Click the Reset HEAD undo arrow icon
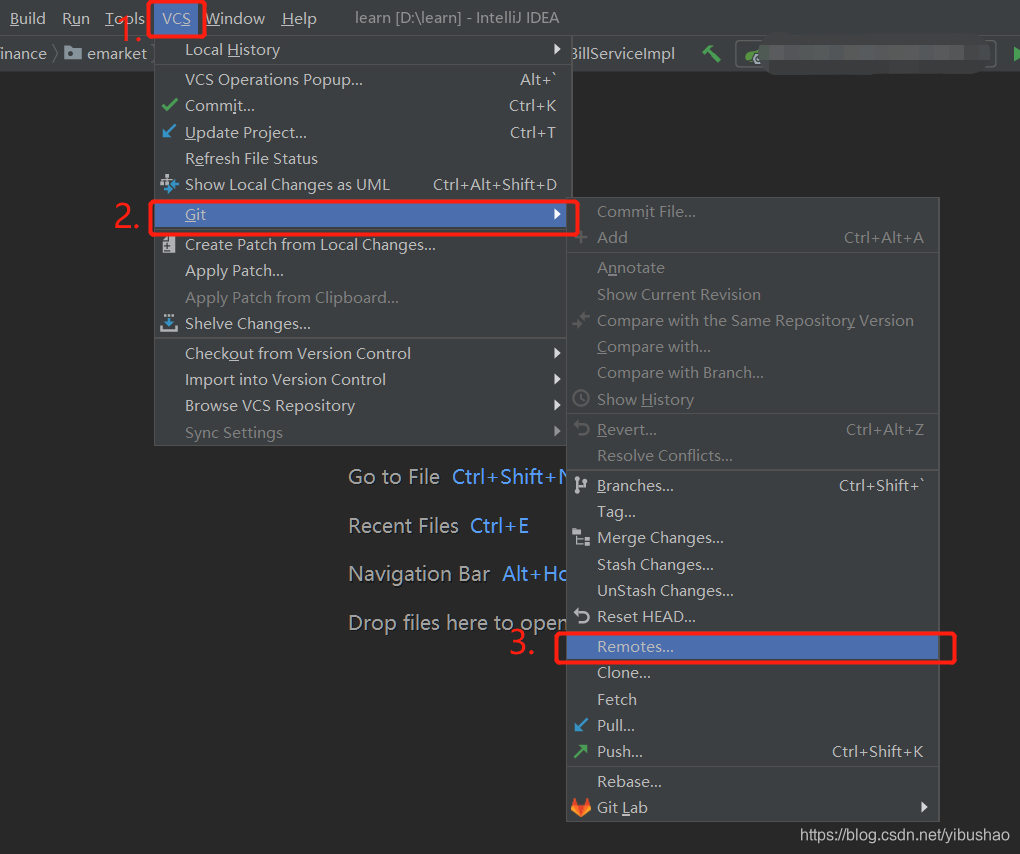1020x854 pixels. [582, 616]
